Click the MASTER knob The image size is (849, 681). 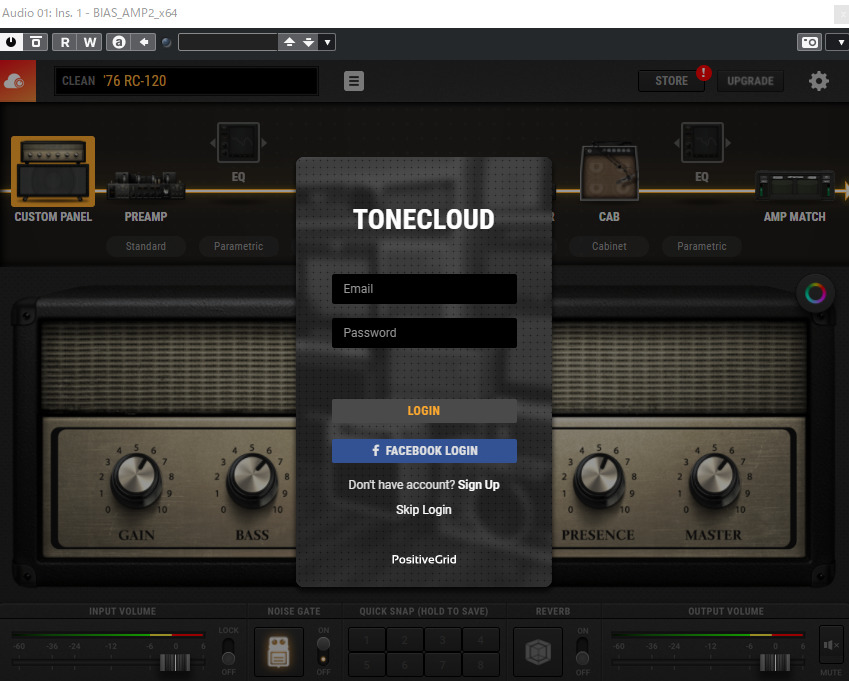(714, 479)
